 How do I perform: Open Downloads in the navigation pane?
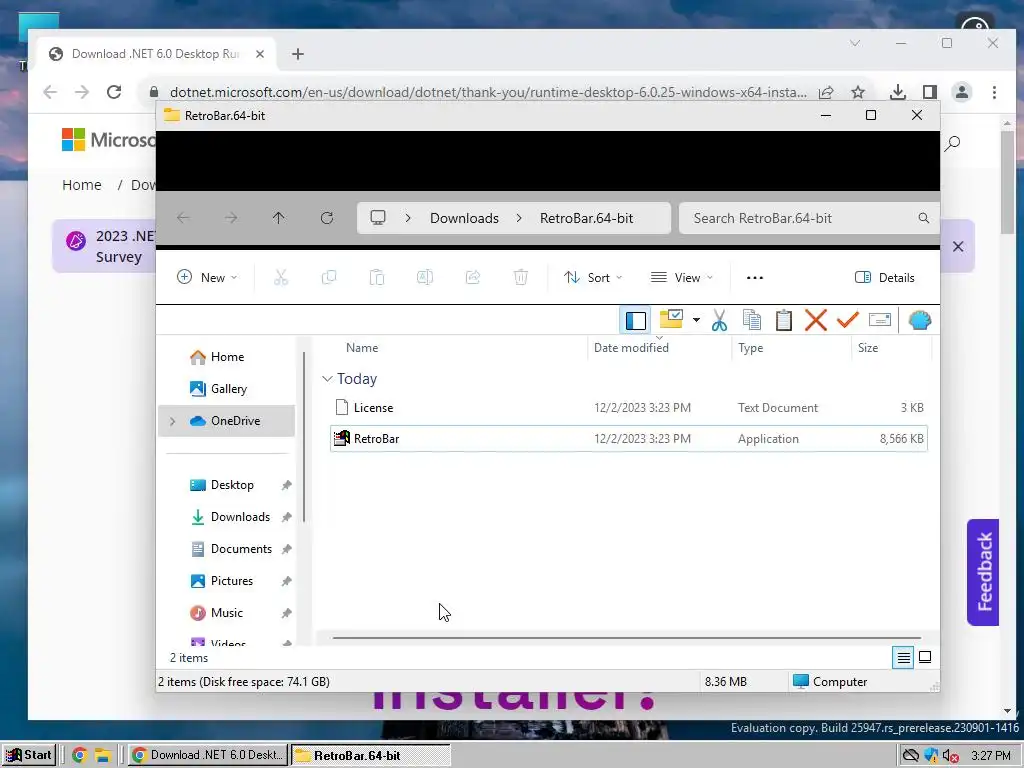point(227,517)
